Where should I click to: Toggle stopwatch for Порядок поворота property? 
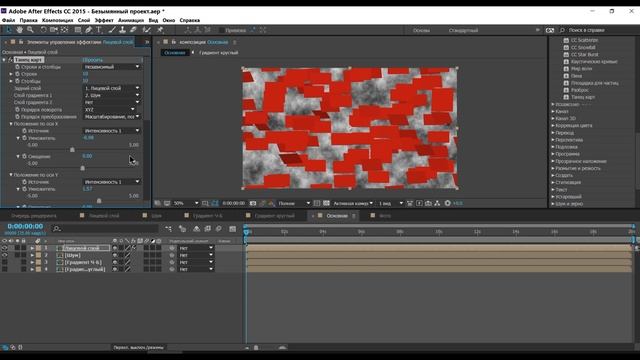click(18, 109)
